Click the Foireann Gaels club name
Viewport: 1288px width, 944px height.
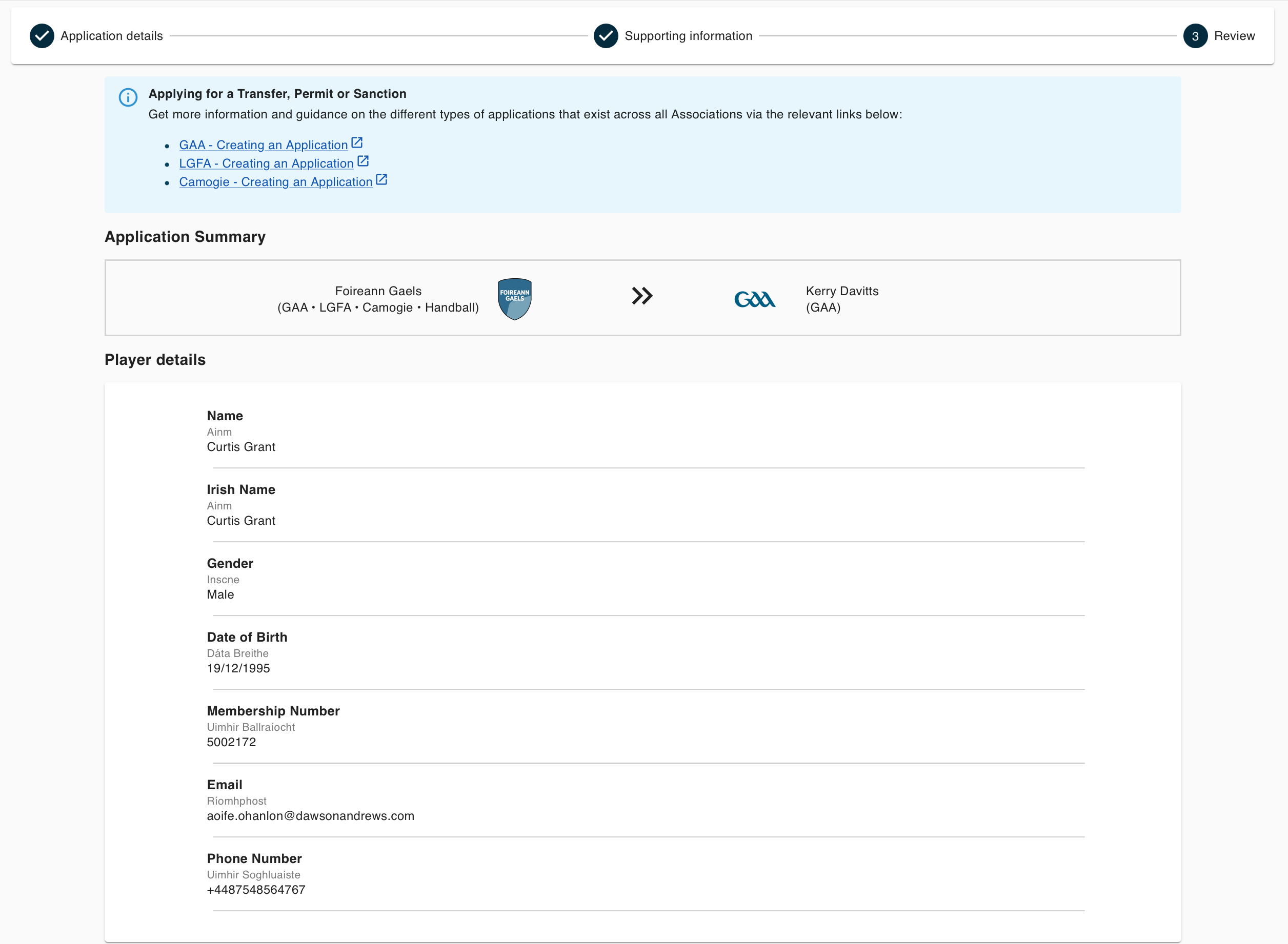[378, 291]
